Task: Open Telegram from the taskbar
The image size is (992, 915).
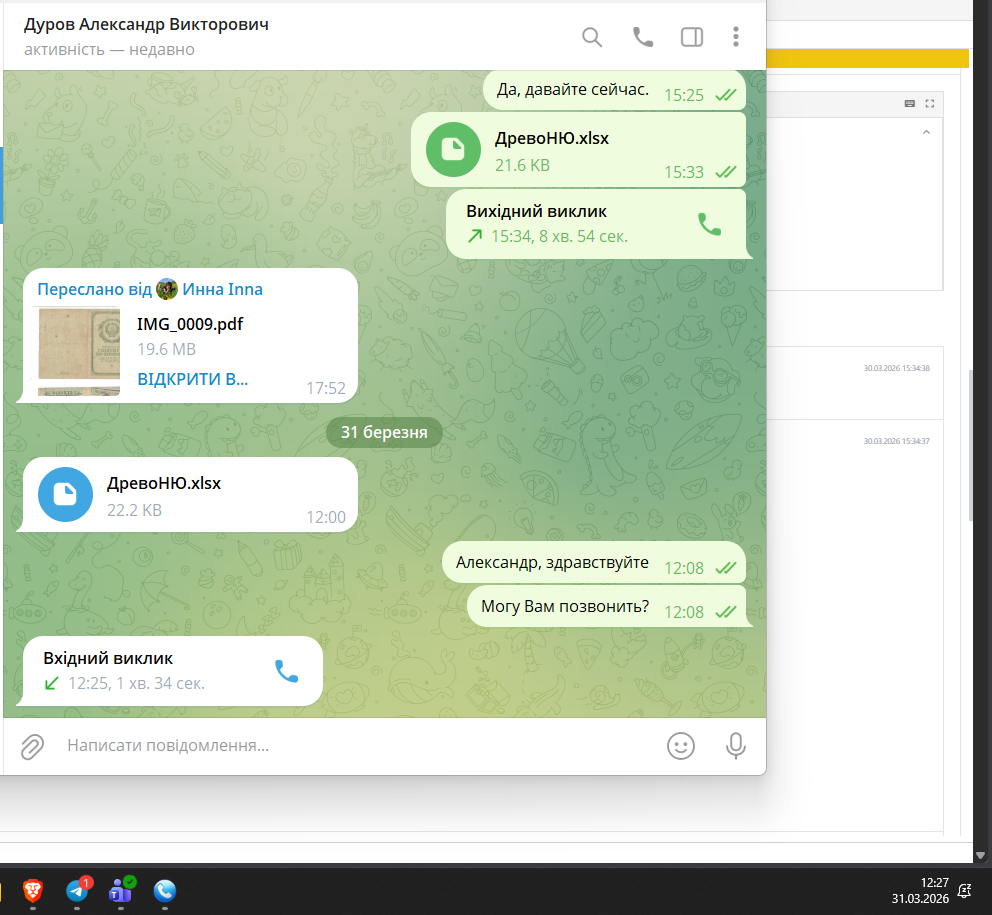Action: pyautogui.click(x=77, y=891)
